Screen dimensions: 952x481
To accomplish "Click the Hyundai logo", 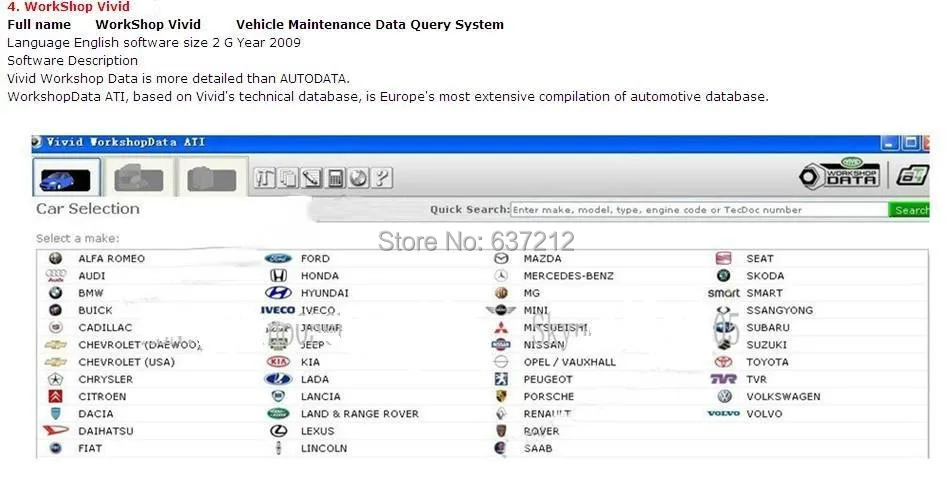I will [278, 293].
